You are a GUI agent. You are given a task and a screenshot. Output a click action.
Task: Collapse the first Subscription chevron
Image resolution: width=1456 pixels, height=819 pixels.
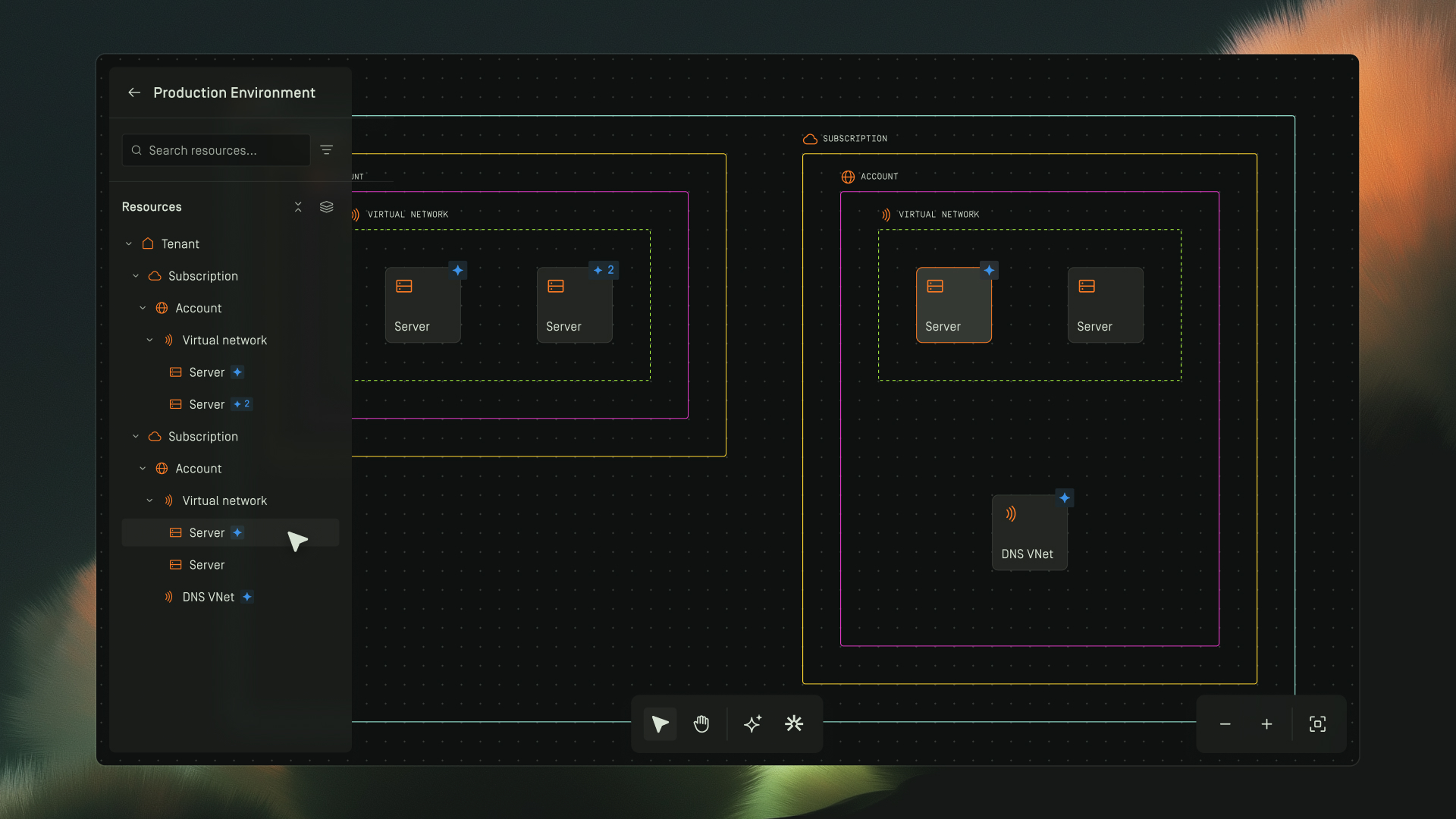(x=136, y=276)
